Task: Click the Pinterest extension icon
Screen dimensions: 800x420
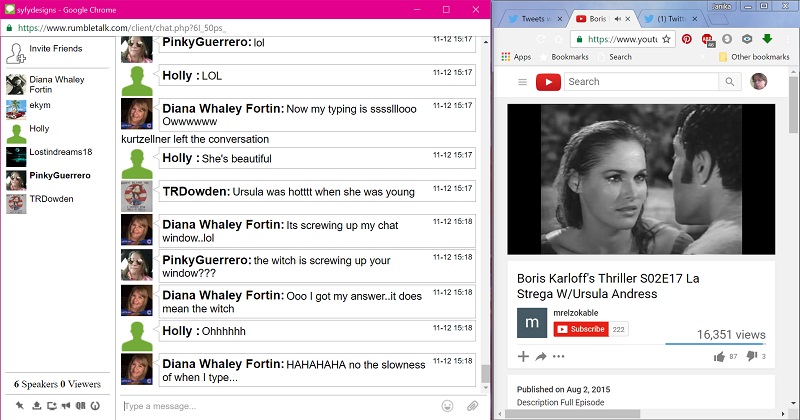Action: [x=687, y=39]
